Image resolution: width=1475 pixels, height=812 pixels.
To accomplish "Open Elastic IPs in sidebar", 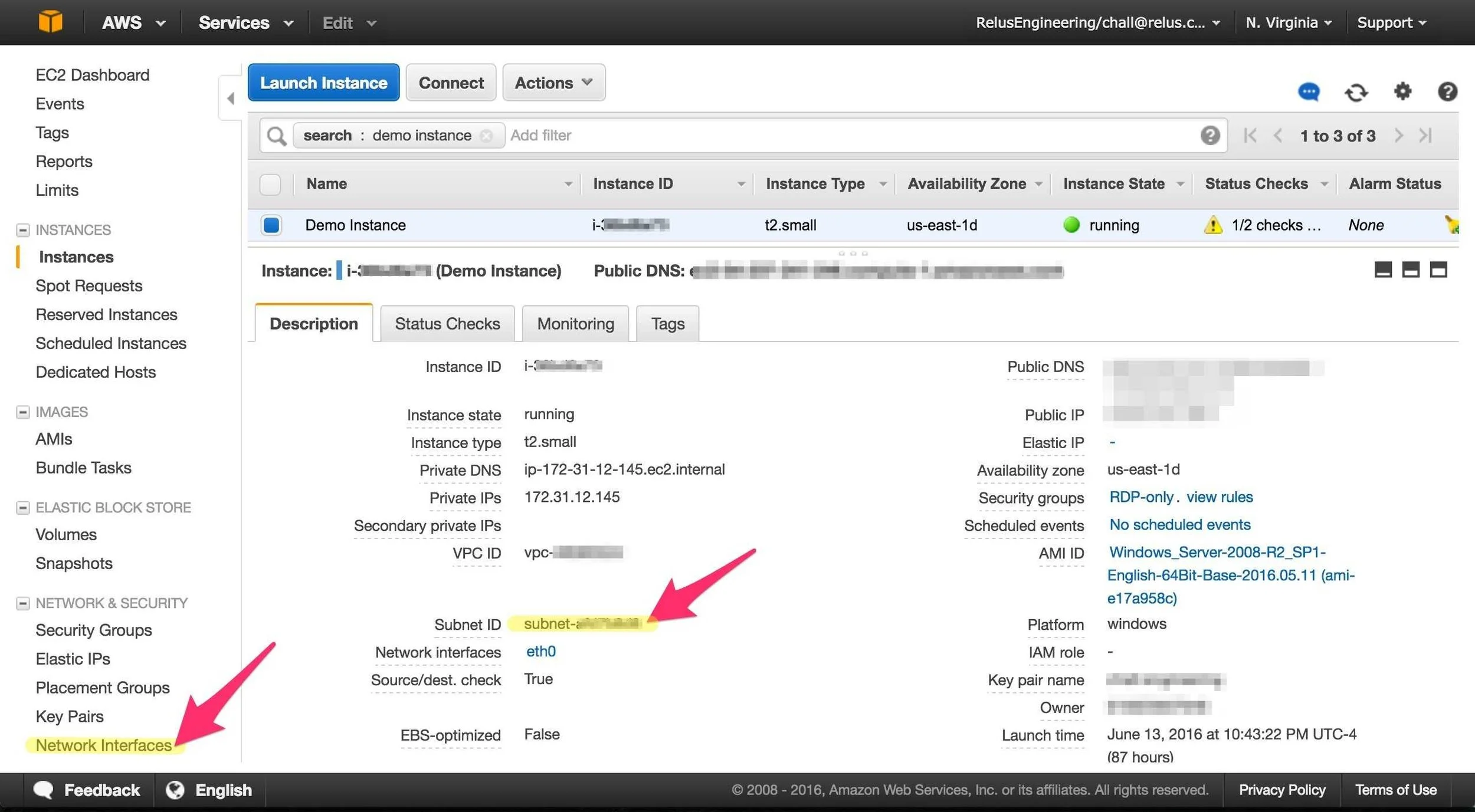I will (73, 659).
